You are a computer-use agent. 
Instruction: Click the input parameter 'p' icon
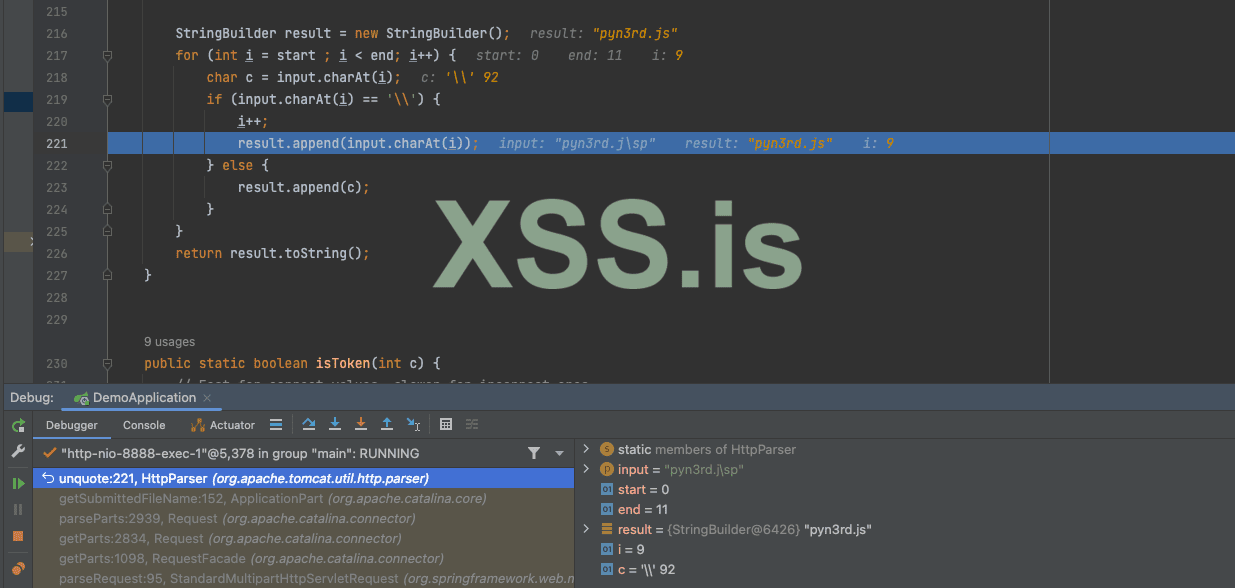[606, 469]
